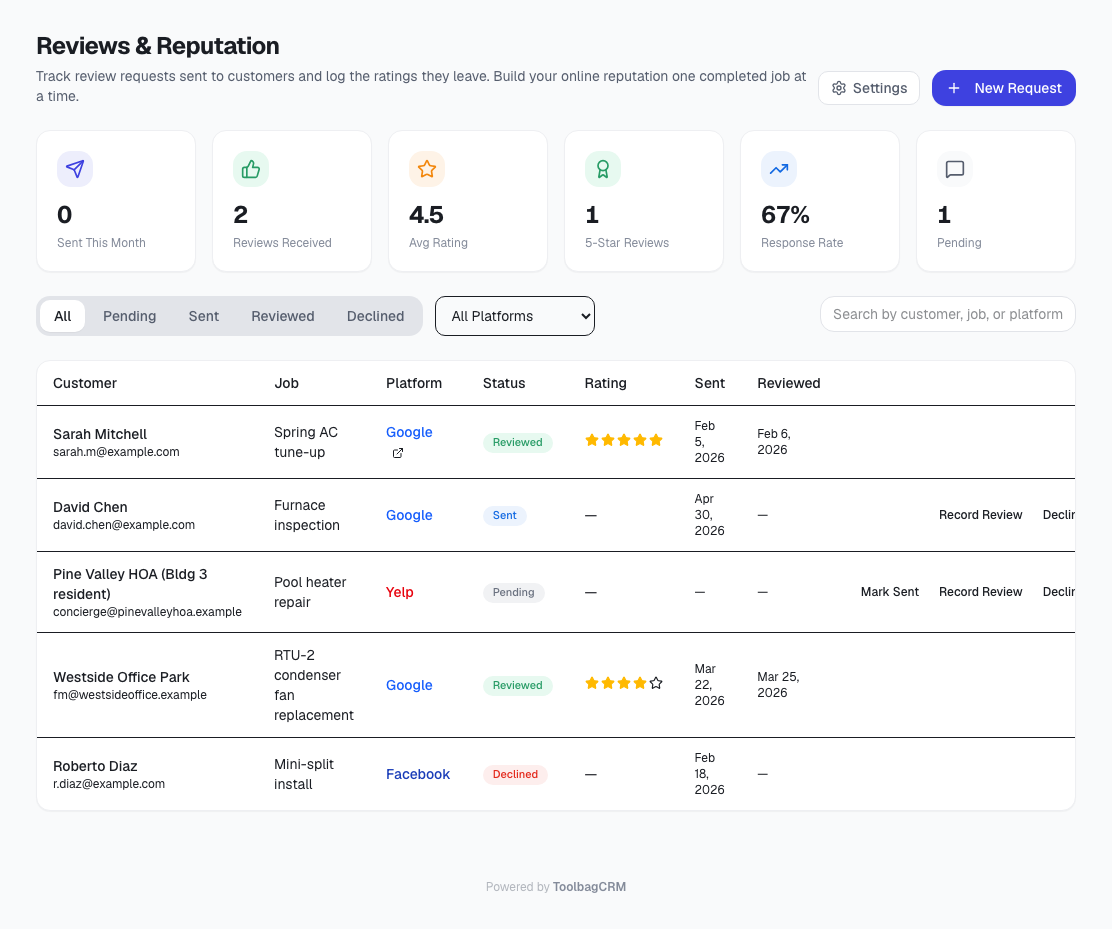1112x929 pixels.
Task: Focus the search by customer field
Action: click(x=947, y=314)
